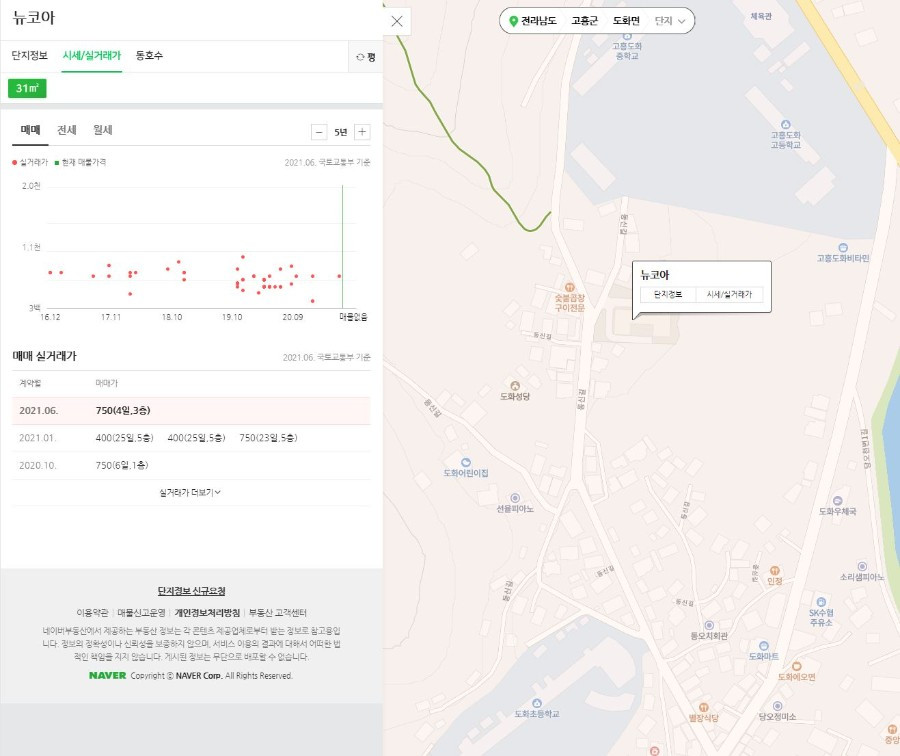Click the 도화어린이집 daycare map icon

click(466, 462)
